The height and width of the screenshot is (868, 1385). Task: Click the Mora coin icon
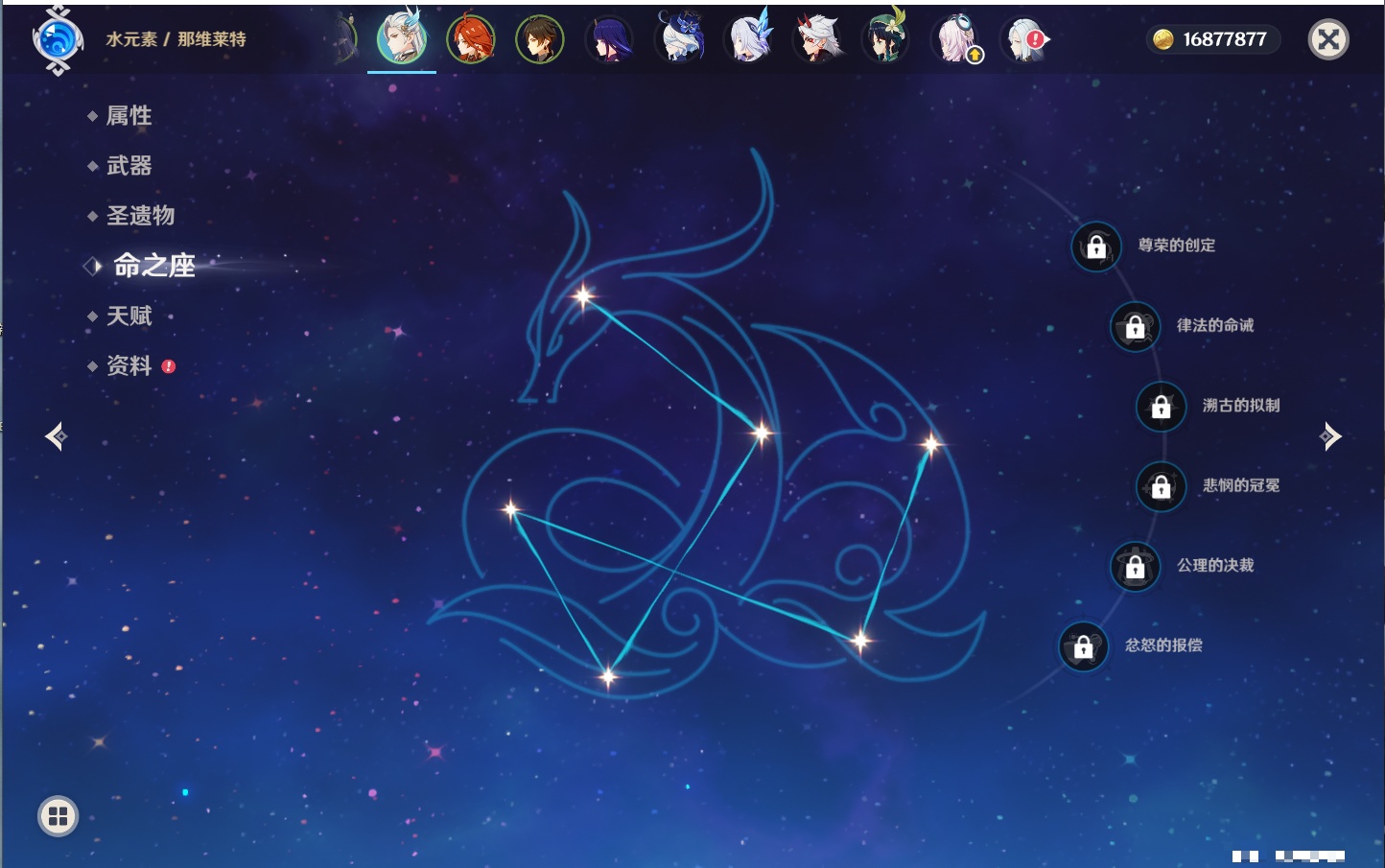[1163, 39]
